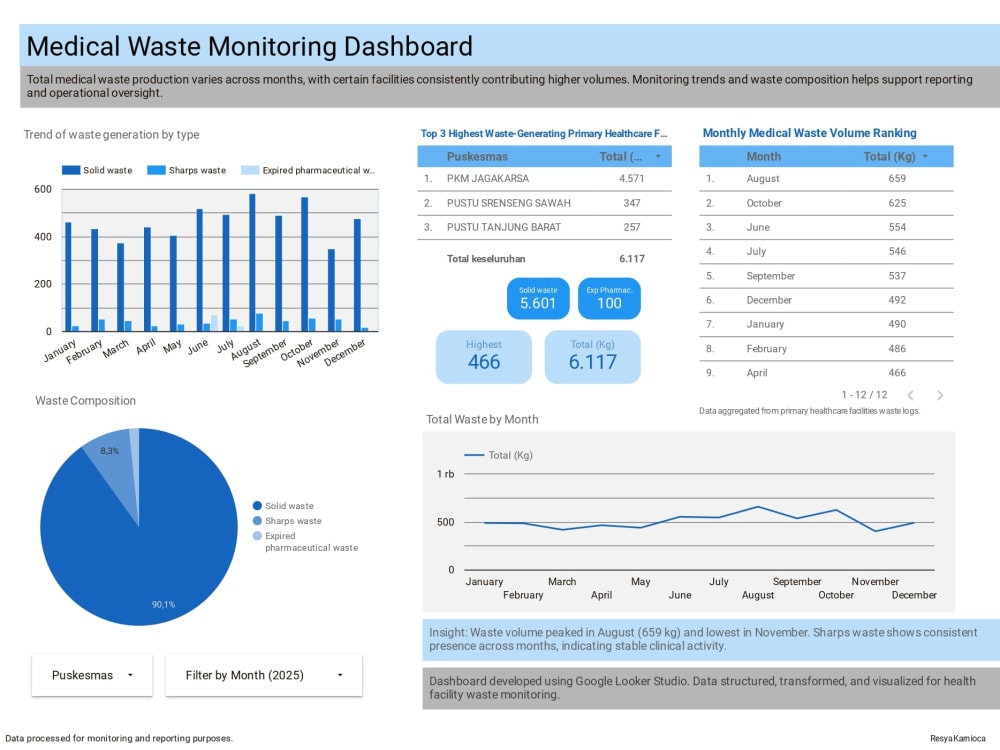Click the Insight text box about August peak
This screenshot has height=750, width=1000.
(711, 639)
